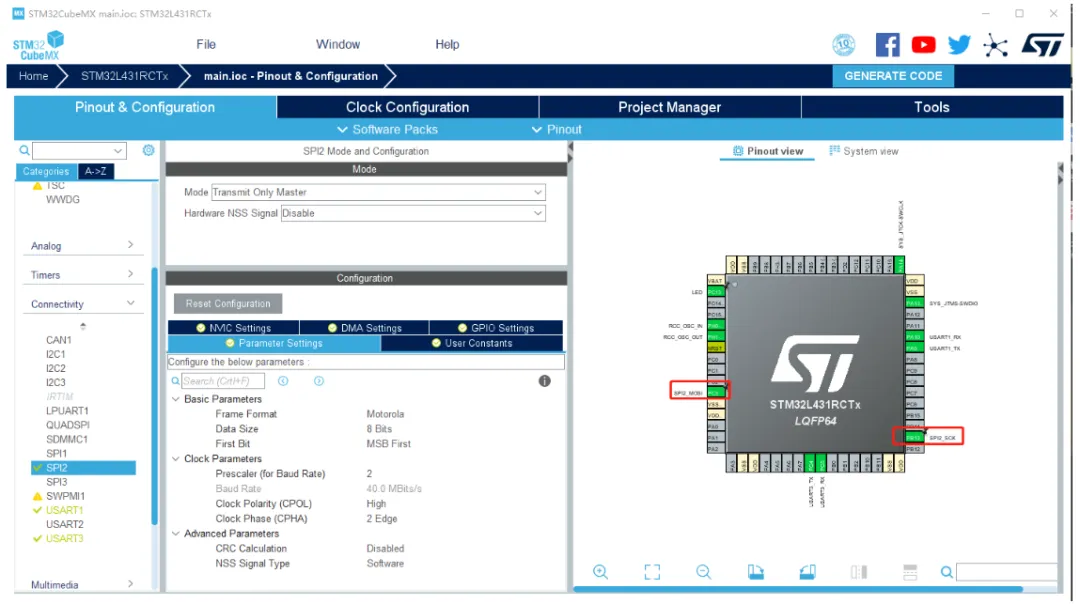Click STM32L431RCTx breadcrumb

tap(124, 76)
